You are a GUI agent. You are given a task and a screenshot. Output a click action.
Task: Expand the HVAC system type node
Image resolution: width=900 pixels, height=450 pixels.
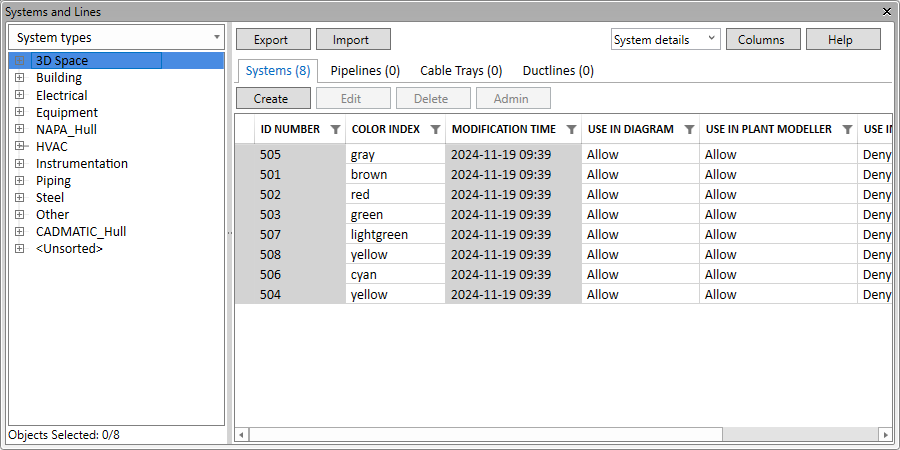(19, 147)
